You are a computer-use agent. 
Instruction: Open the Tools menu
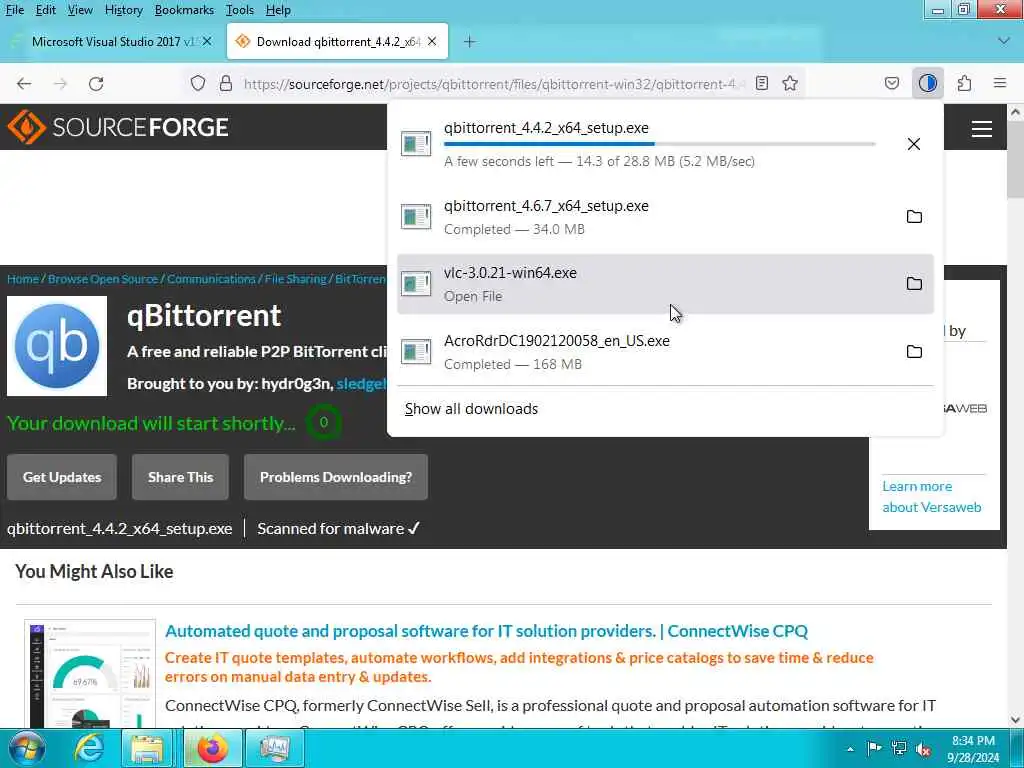click(240, 10)
